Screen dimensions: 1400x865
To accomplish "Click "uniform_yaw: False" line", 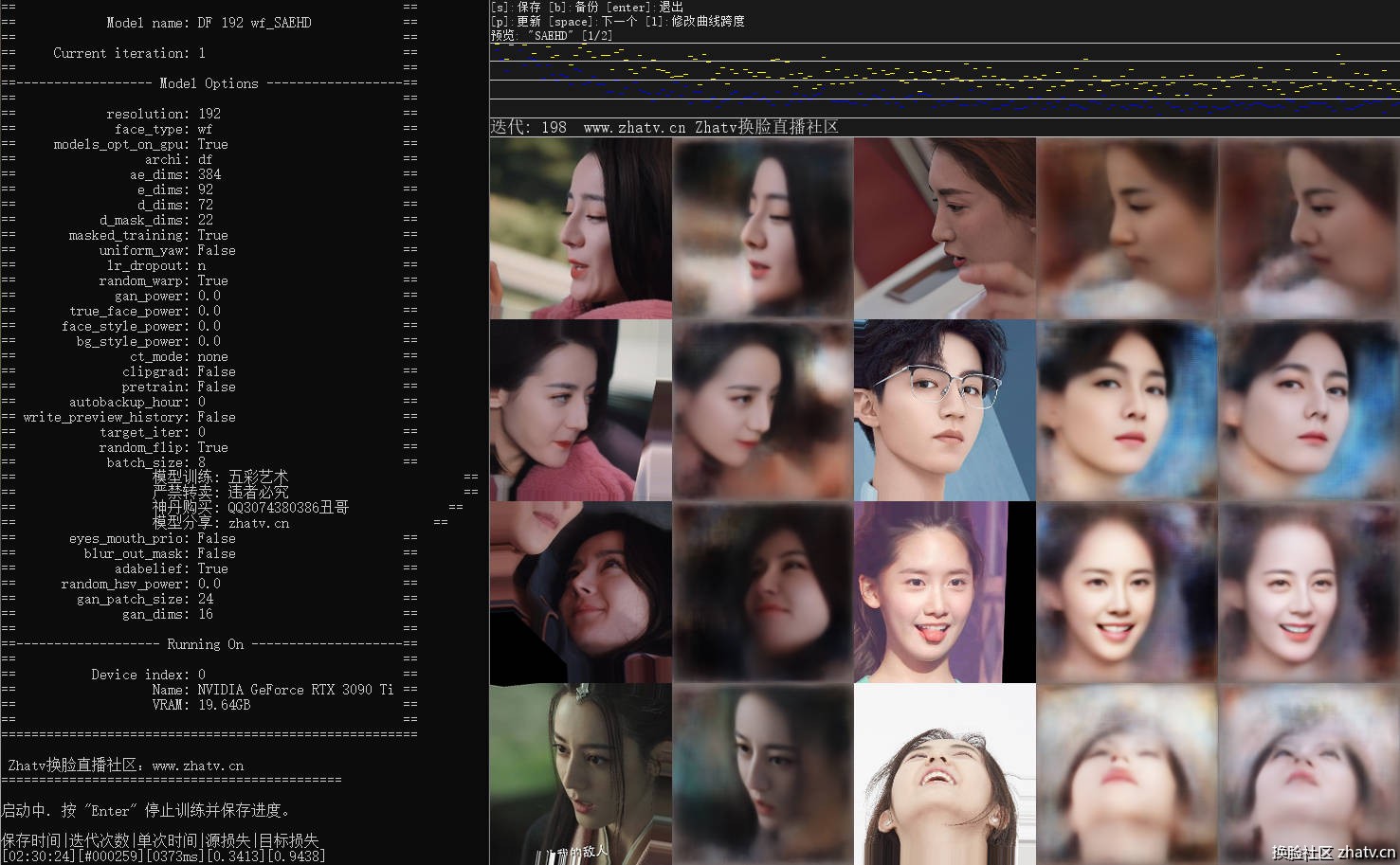I will pyautogui.click(x=167, y=250).
